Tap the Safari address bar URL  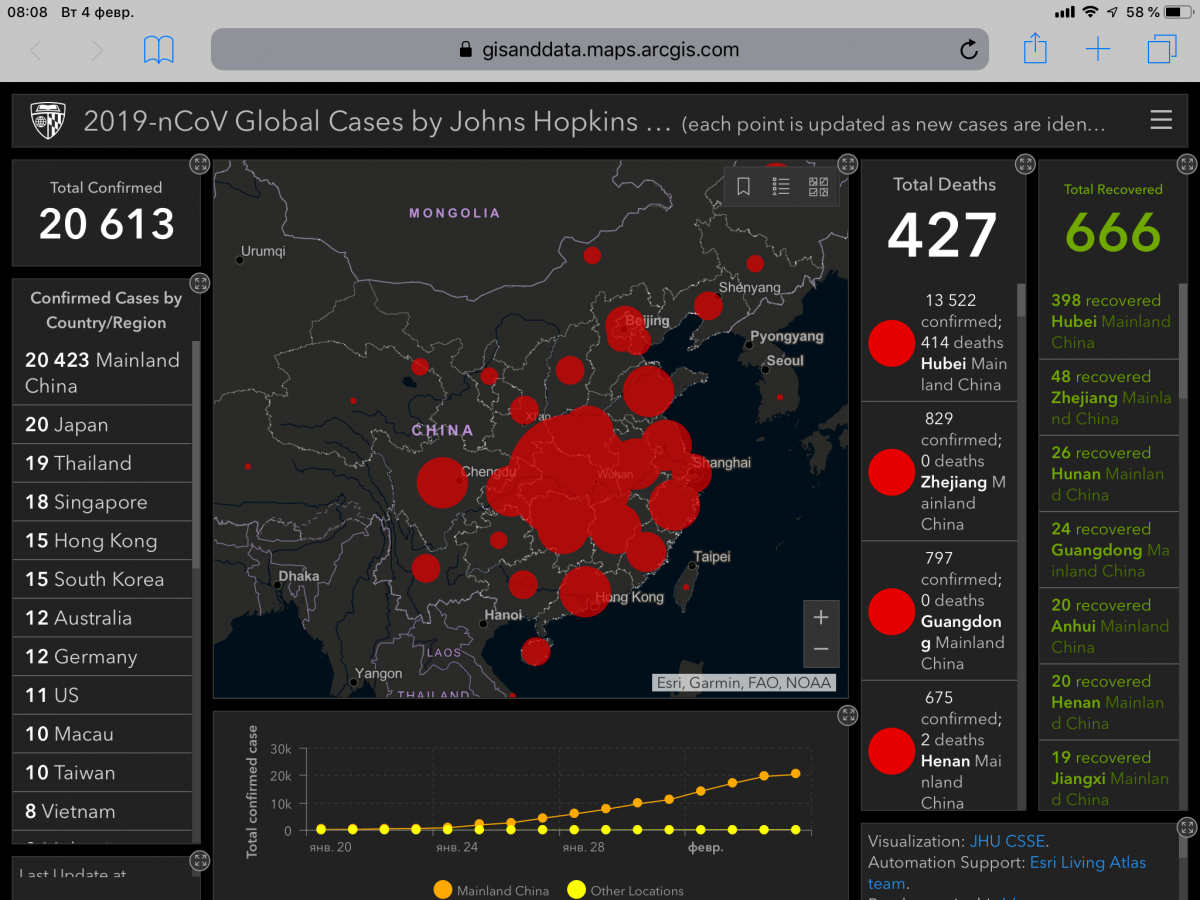[x=600, y=49]
